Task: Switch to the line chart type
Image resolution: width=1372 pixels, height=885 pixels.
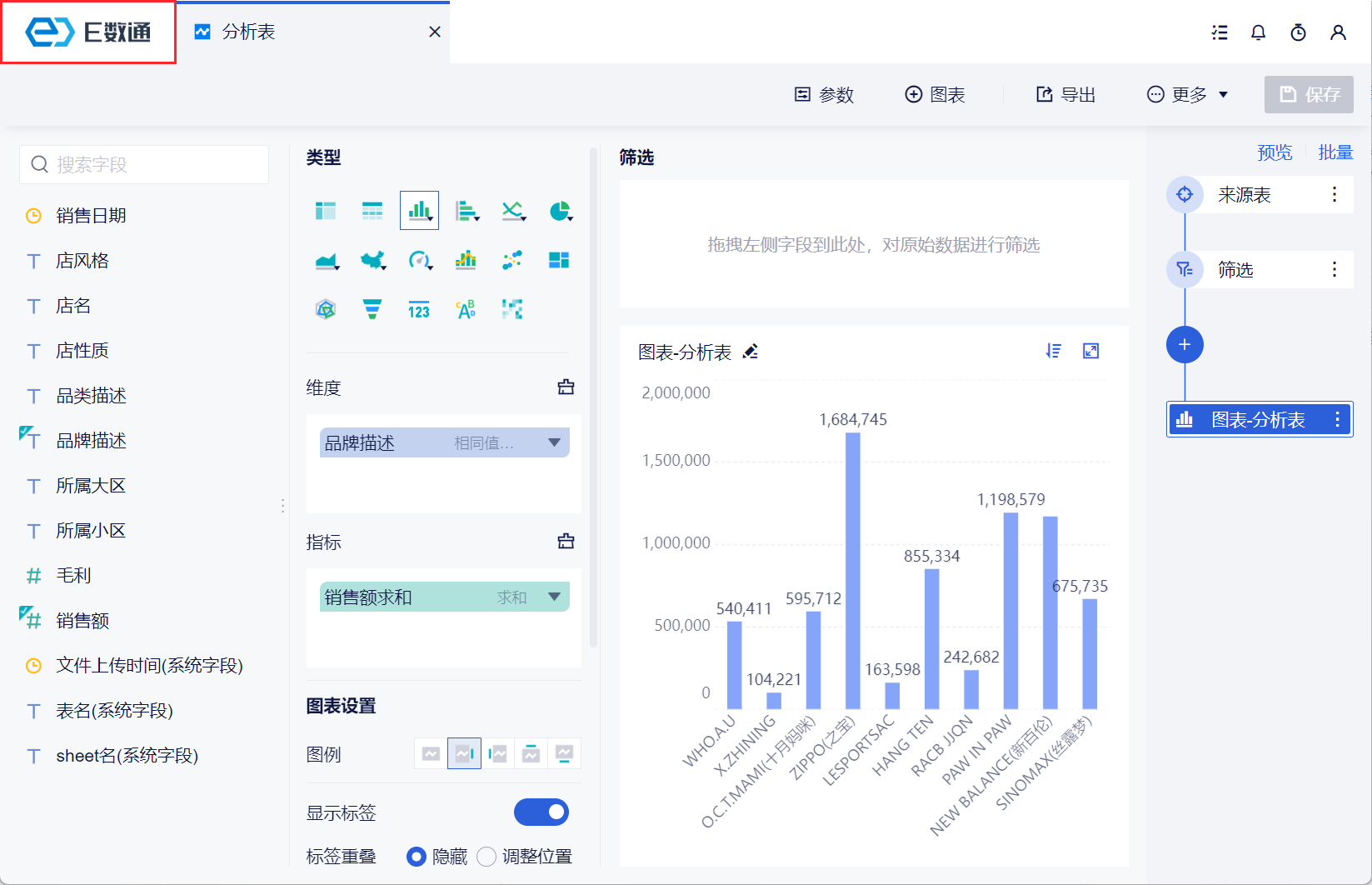Action: (513, 211)
